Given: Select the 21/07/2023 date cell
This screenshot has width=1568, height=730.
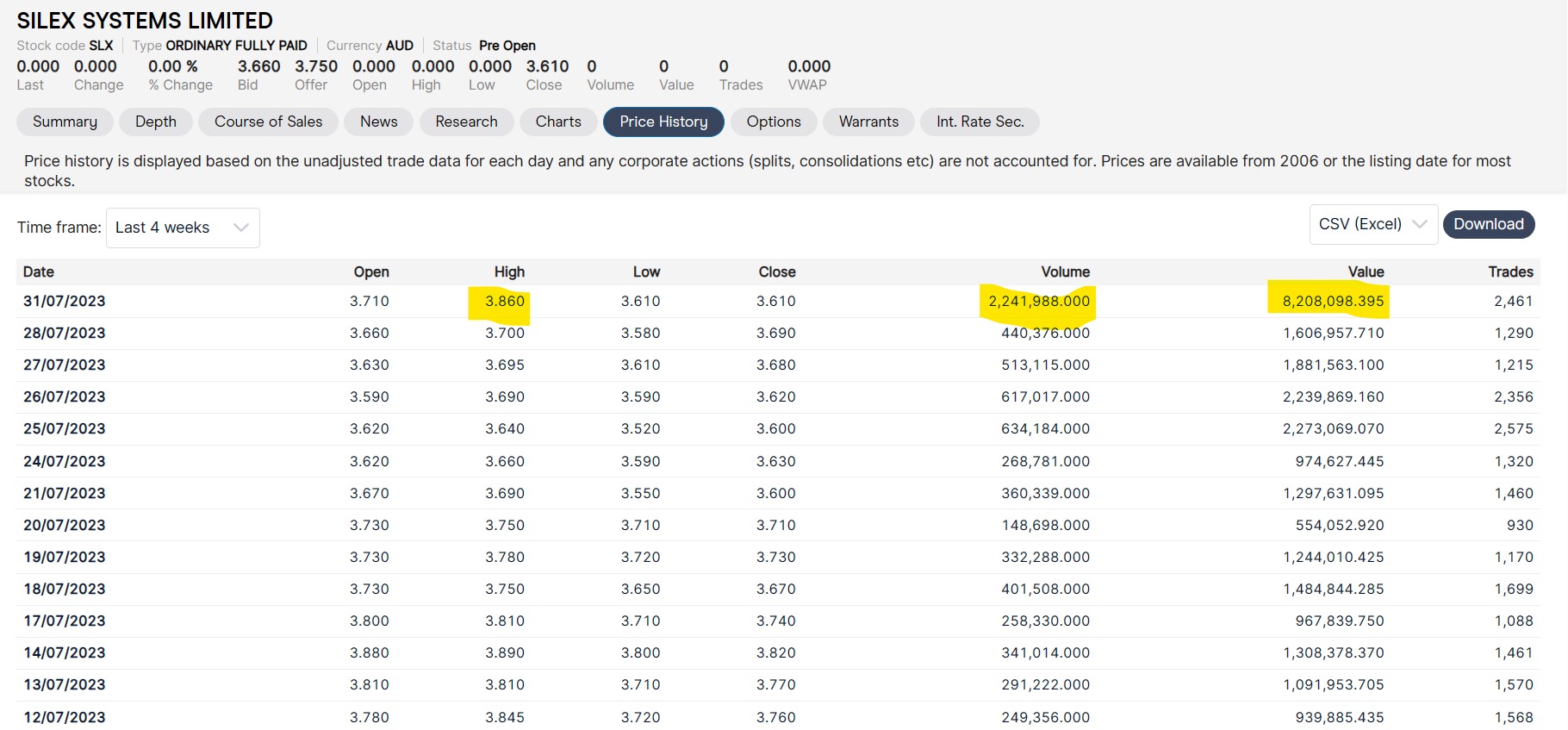Looking at the screenshot, I should [x=65, y=494].
